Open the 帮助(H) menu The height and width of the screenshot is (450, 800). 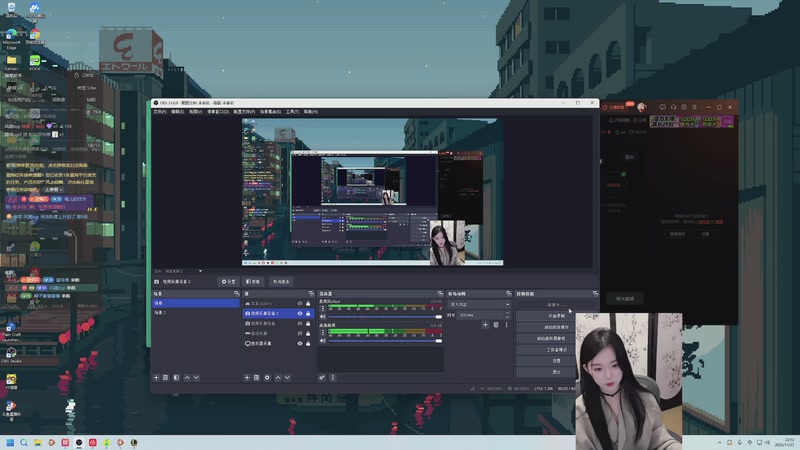point(311,112)
